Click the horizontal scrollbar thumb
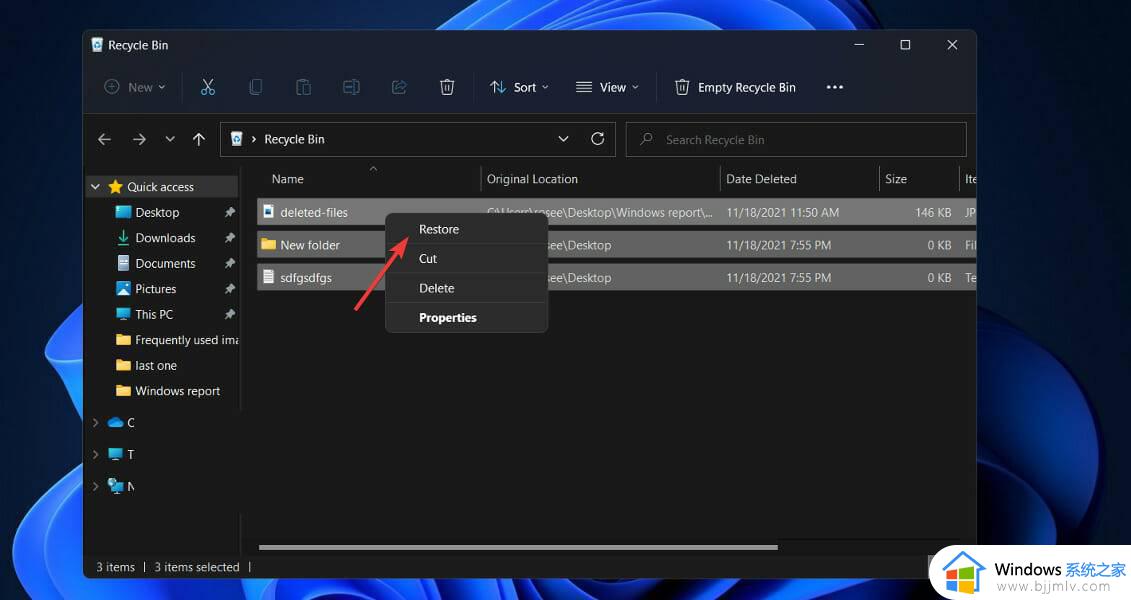The image size is (1131, 600). tap(518, 547)
